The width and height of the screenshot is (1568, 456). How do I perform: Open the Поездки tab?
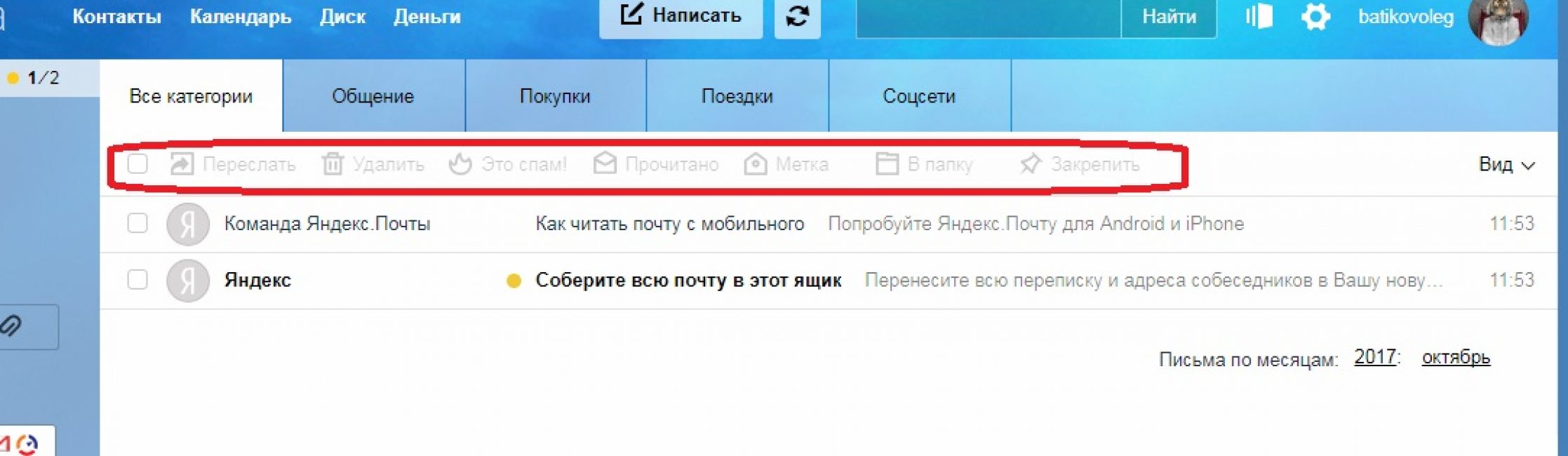click(737, 96)
